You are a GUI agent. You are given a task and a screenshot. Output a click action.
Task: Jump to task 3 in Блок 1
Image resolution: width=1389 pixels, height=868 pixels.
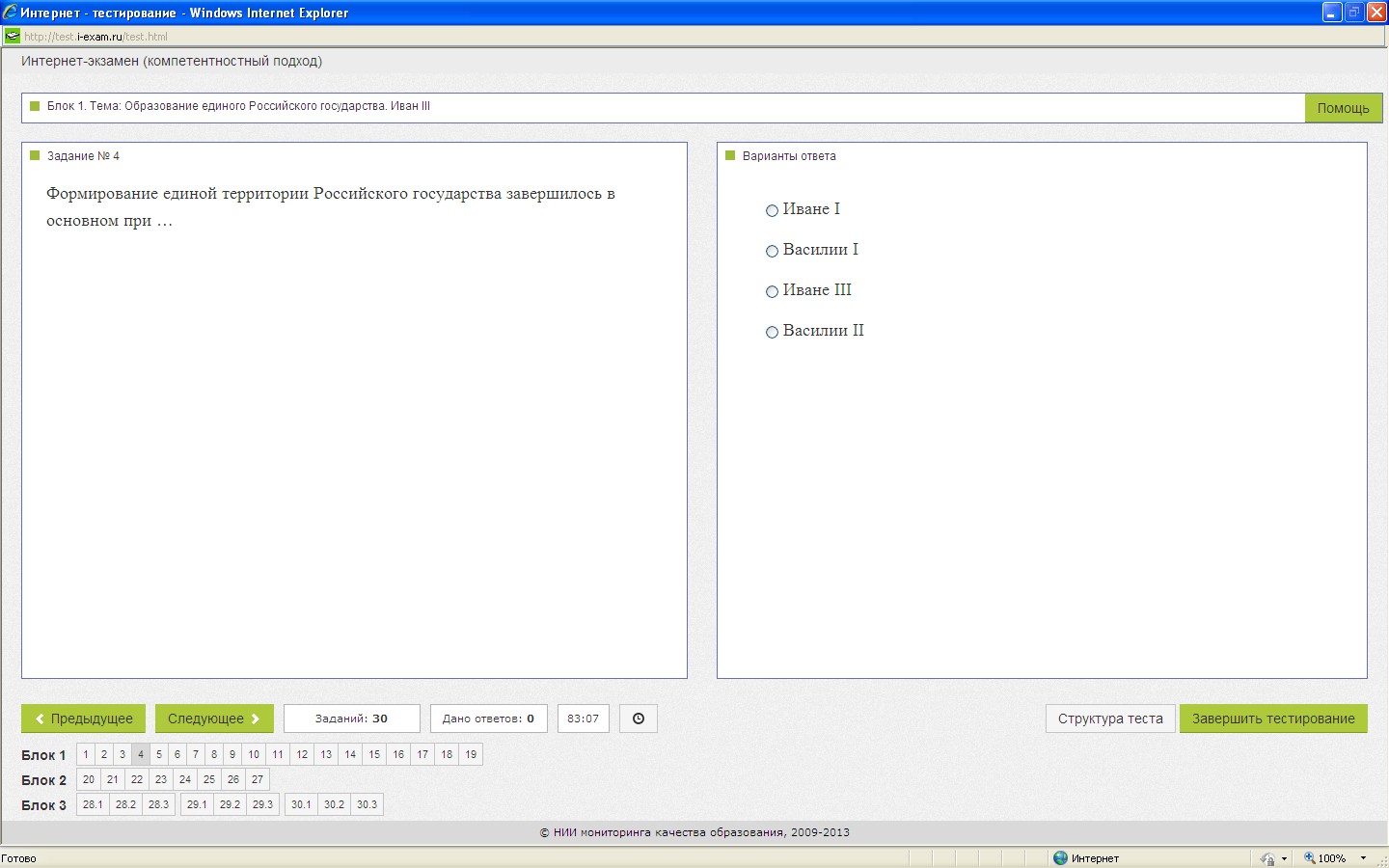tap(123, 754)
